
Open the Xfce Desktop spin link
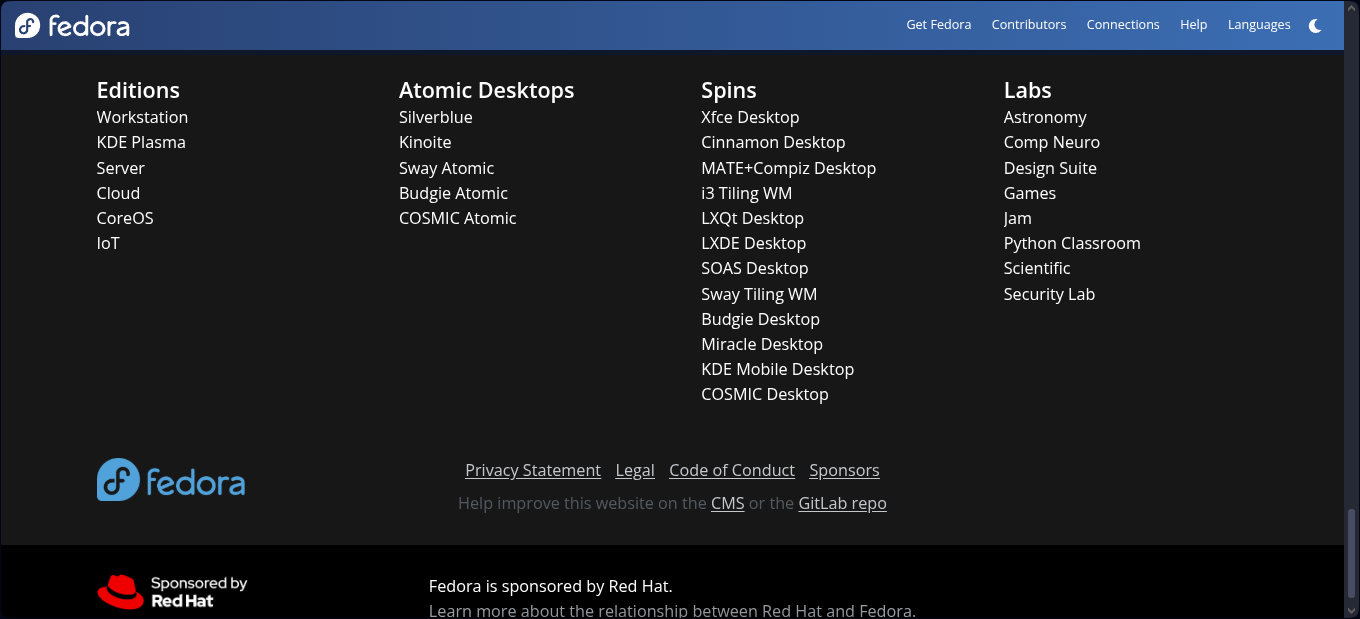click(x=750, y=117)
